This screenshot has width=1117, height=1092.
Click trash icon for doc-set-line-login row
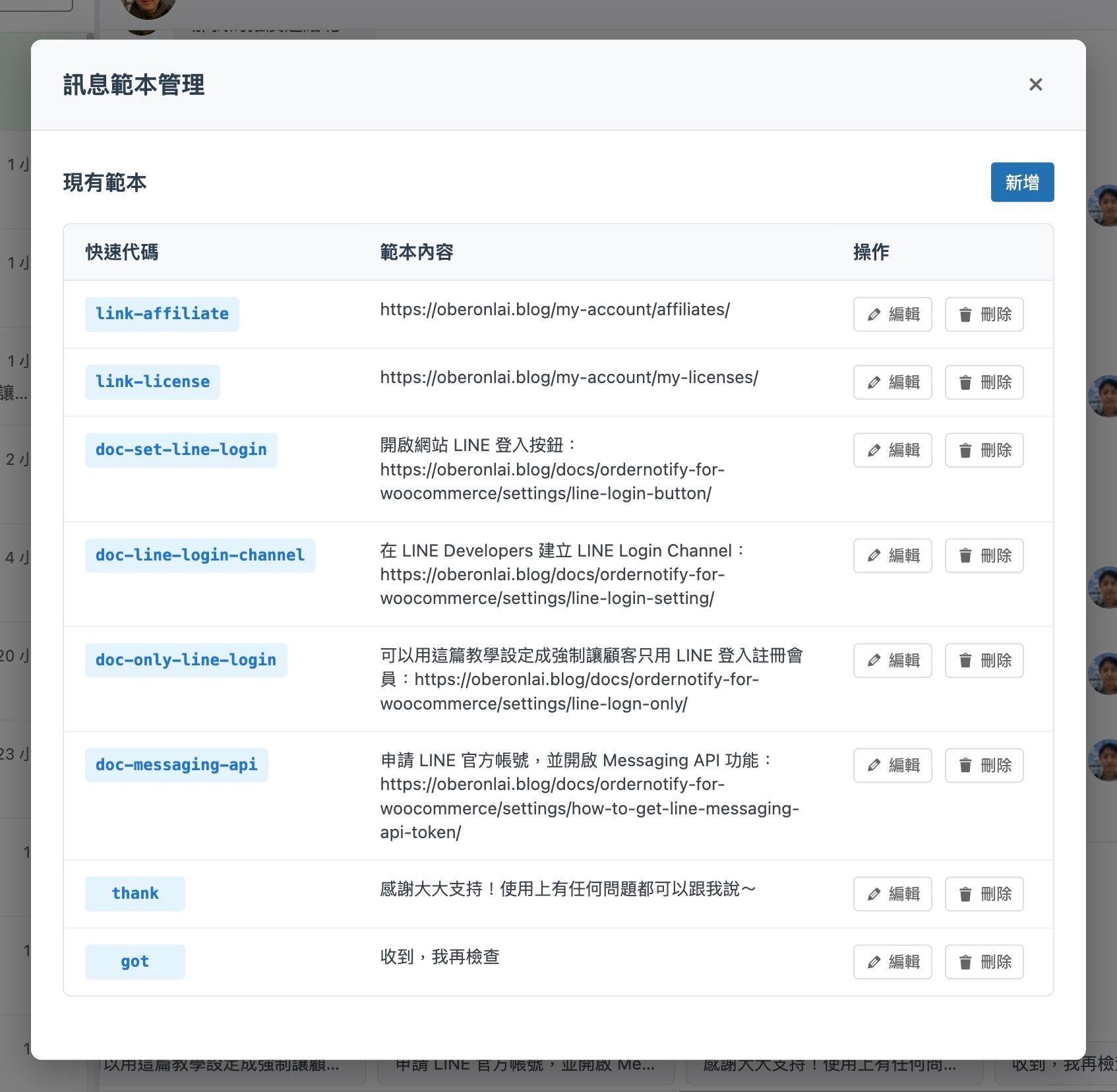pos(965,450)
